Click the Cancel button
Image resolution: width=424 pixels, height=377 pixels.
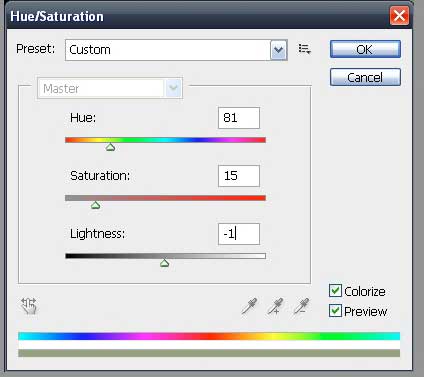[365, 77]
